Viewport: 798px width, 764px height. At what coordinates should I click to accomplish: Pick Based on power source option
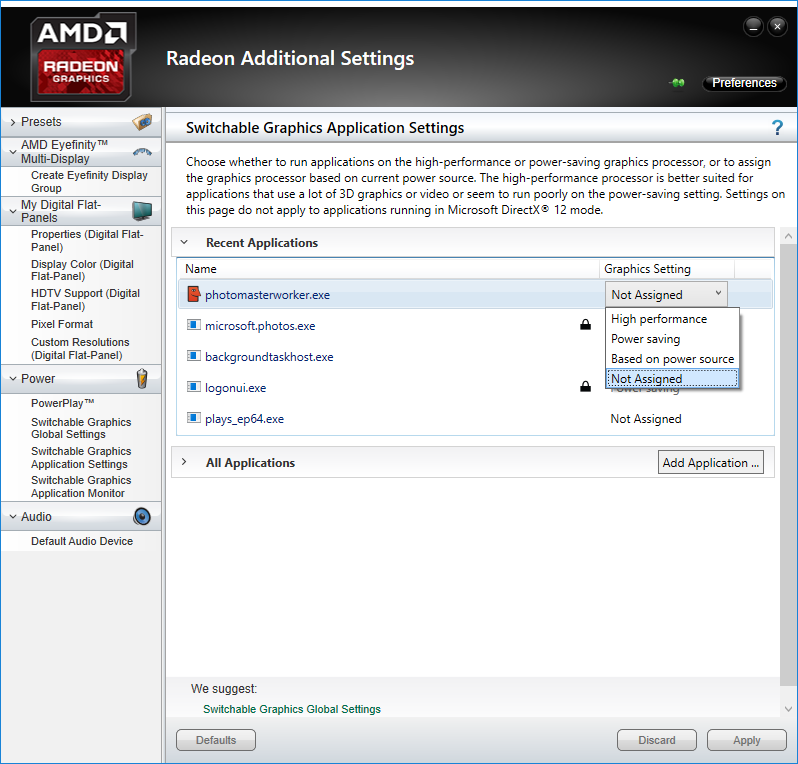[672, 359]
